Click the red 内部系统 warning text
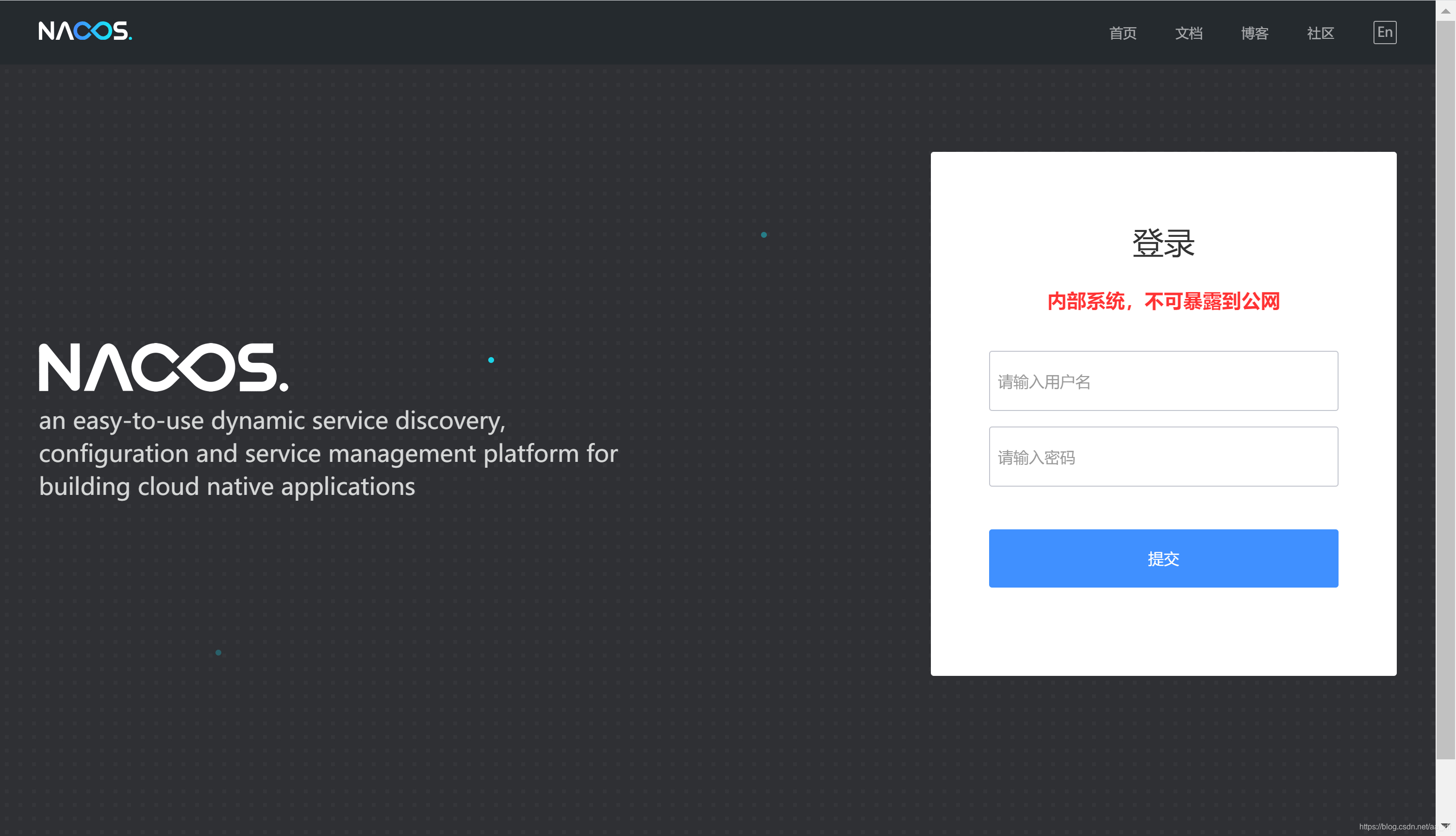This screenshot has width=1456, height=836. (1163, 301)
